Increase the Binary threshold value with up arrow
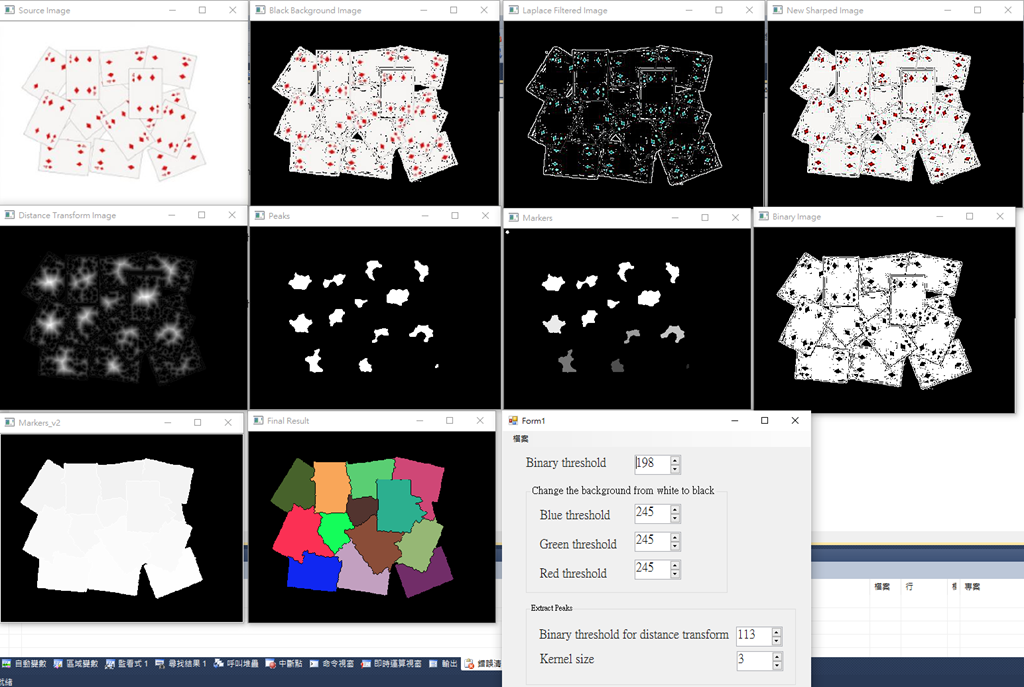Image resolution: width=1024 pixels, height=687 pixels. pos(675,460)
